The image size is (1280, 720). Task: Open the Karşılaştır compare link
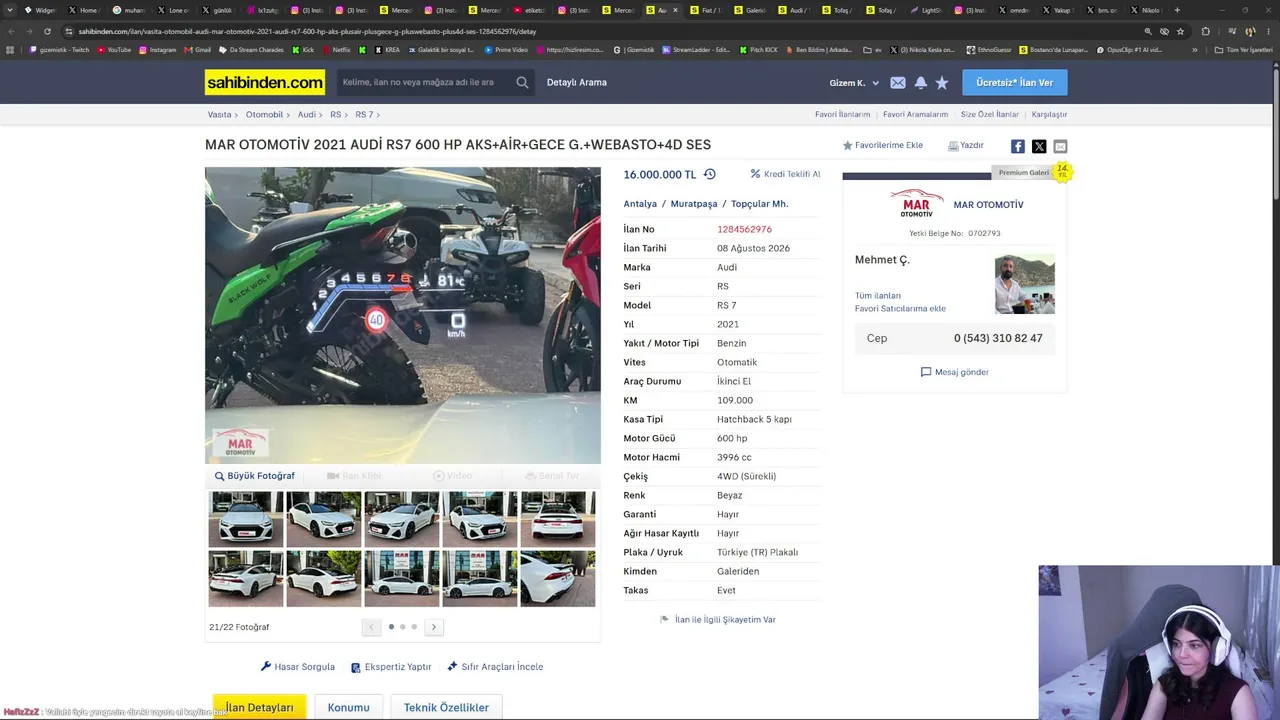1049,115
